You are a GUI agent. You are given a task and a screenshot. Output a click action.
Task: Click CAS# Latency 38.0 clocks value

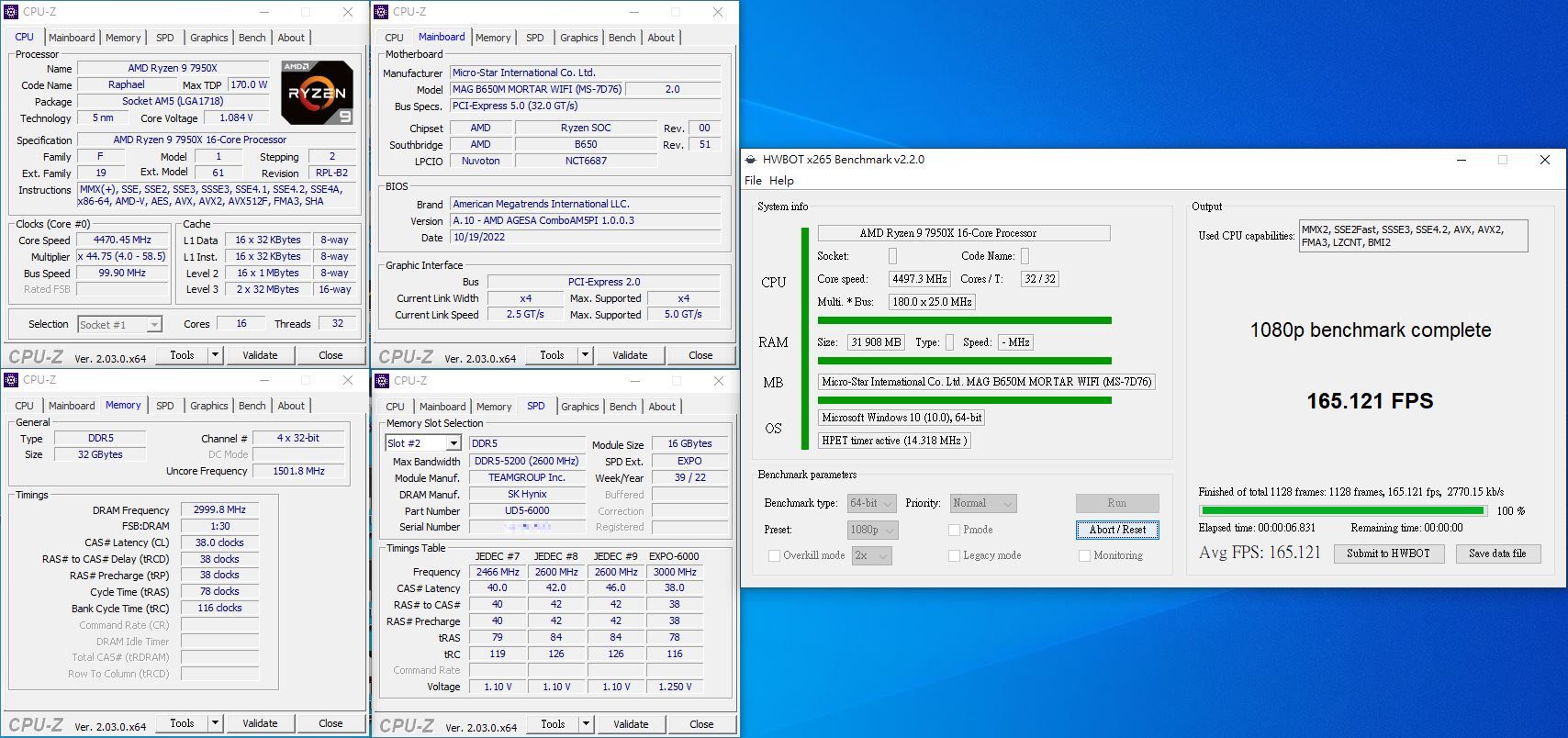click(x=219, y=542)
